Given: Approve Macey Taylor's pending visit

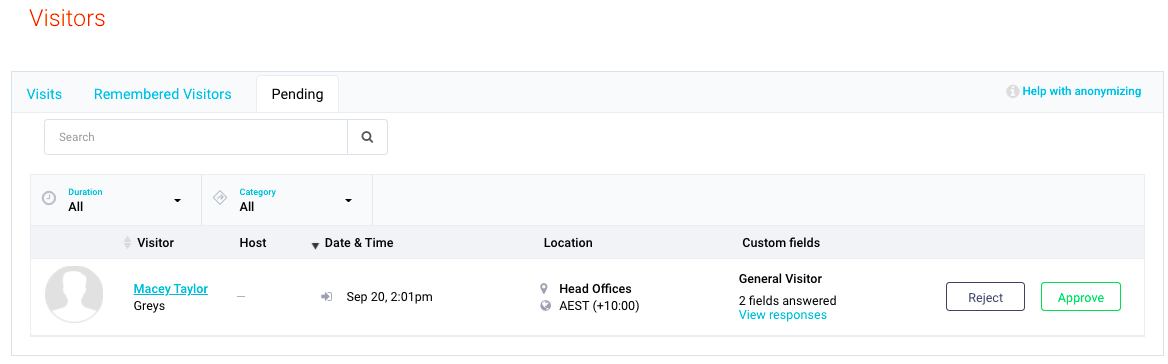Looking at the screenshot, I should (1081, 297).
